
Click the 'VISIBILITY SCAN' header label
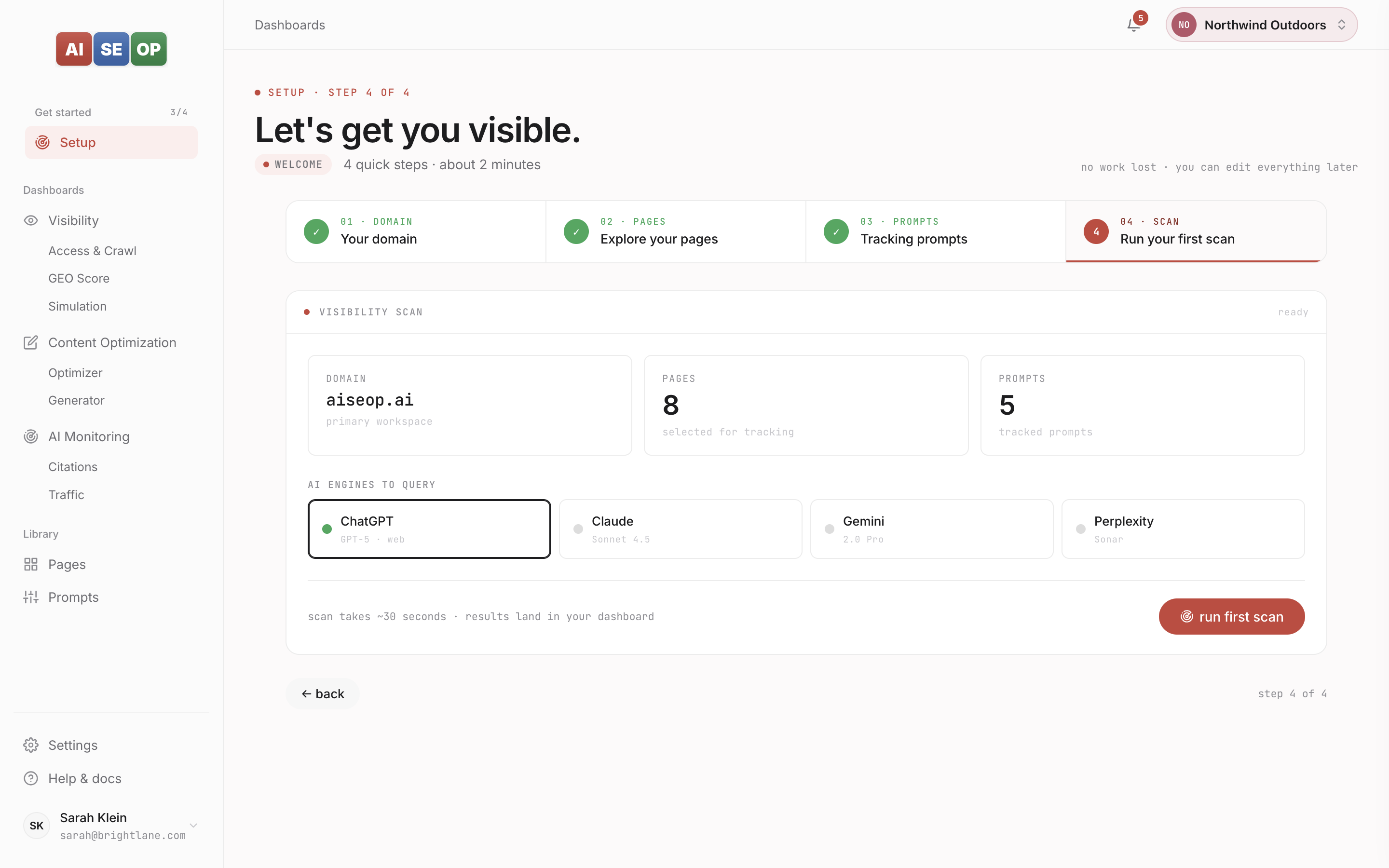point(371,312)
